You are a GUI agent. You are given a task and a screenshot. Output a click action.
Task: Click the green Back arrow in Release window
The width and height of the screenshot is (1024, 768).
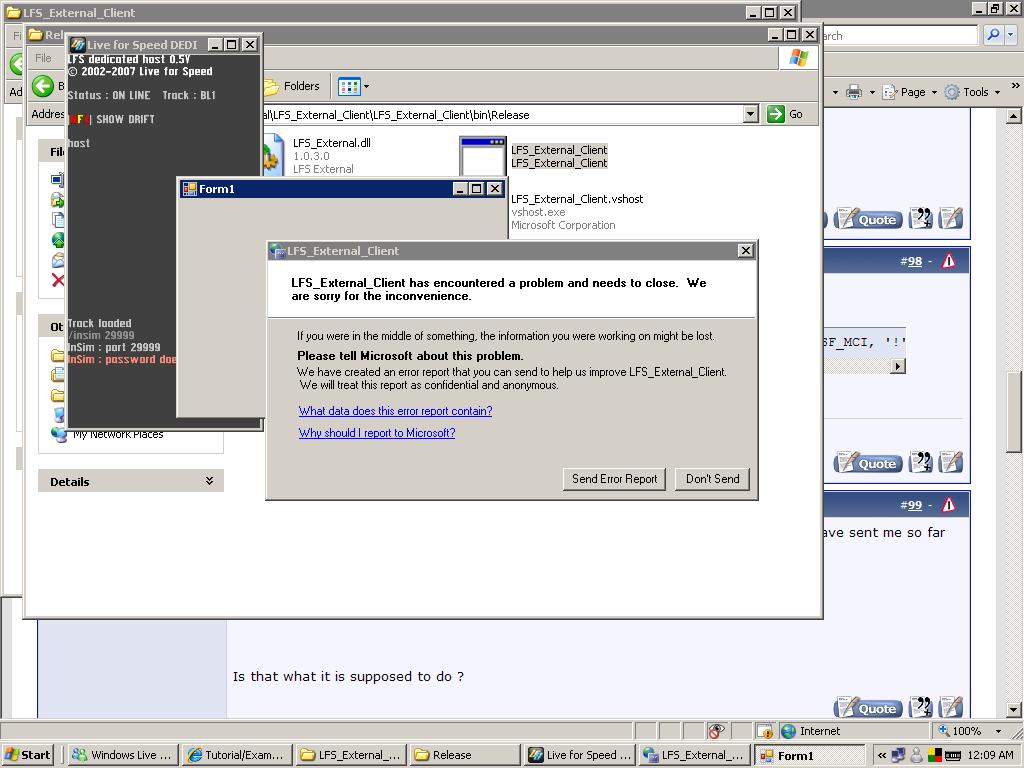[x=43, y=86]
